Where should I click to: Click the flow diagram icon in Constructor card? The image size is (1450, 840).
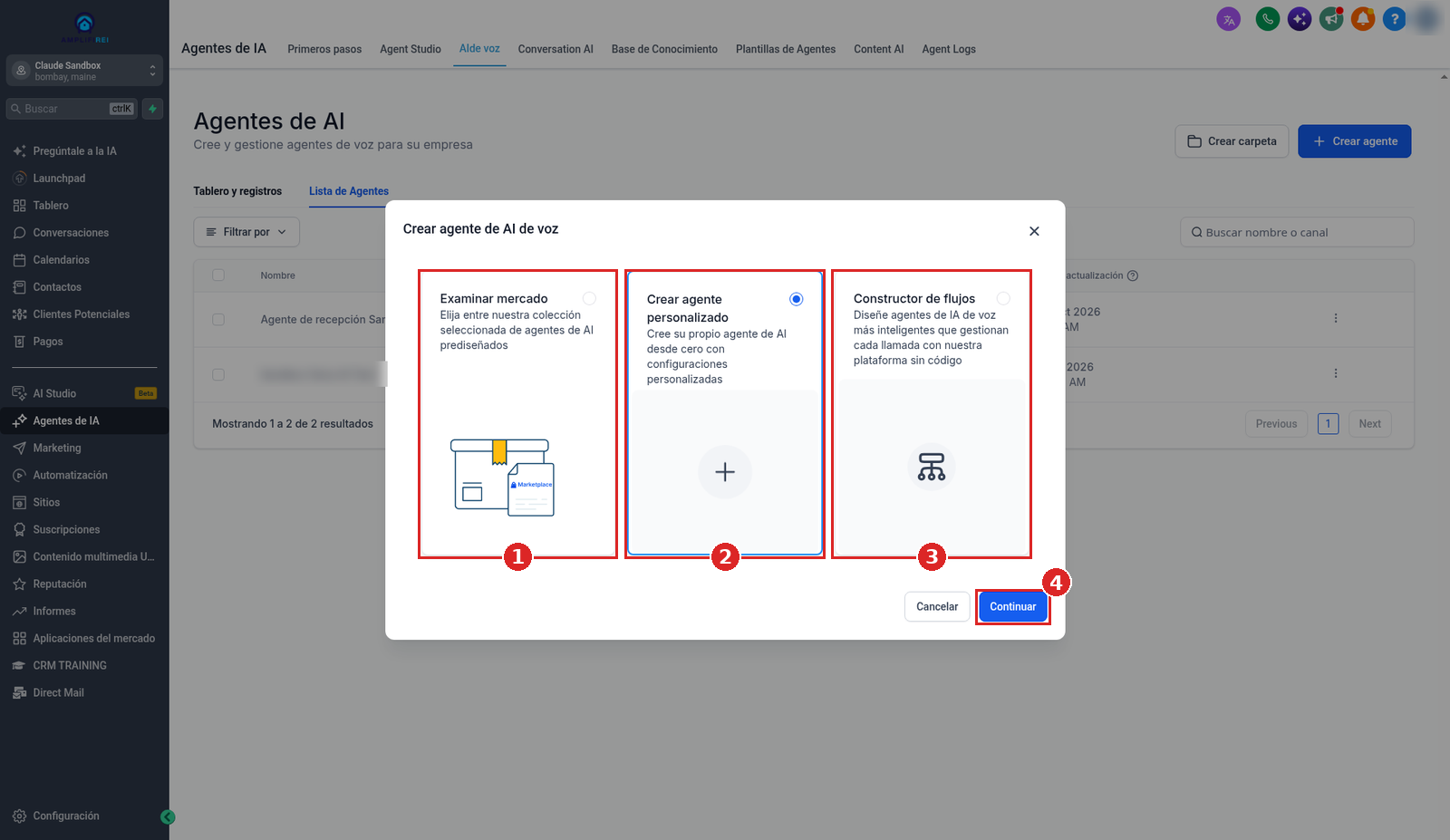click(932, 467)
